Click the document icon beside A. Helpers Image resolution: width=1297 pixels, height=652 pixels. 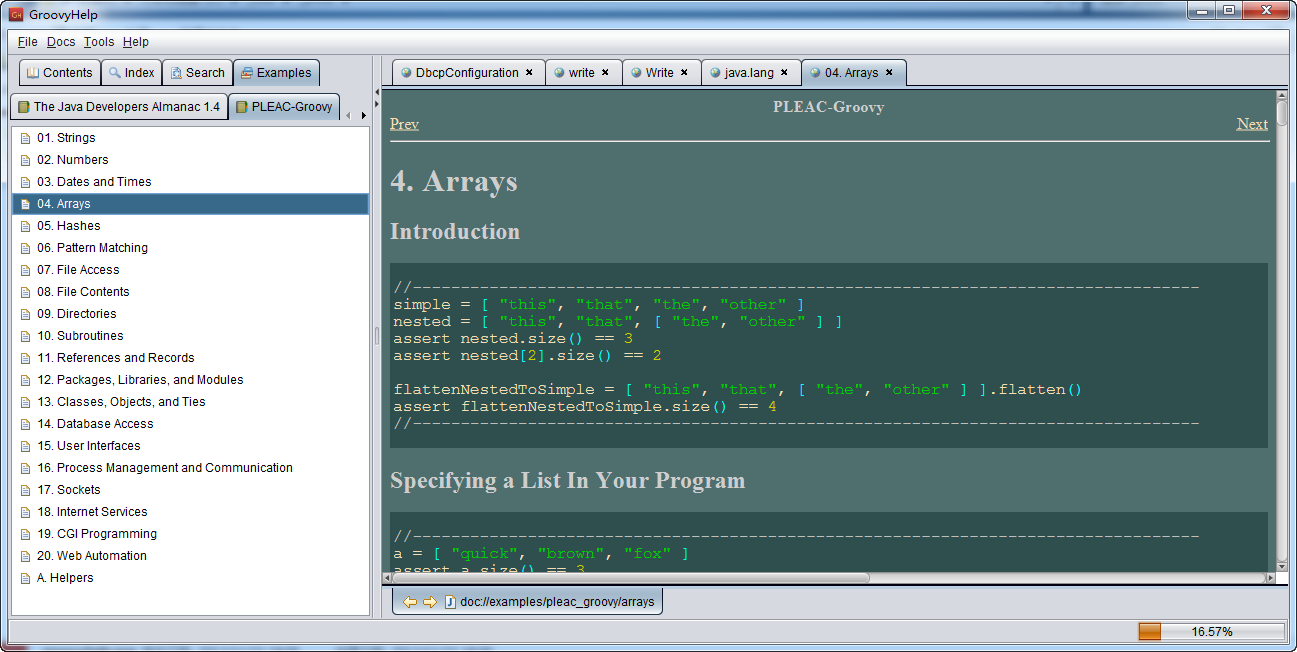pyautogui.click(x=25, y=578)
